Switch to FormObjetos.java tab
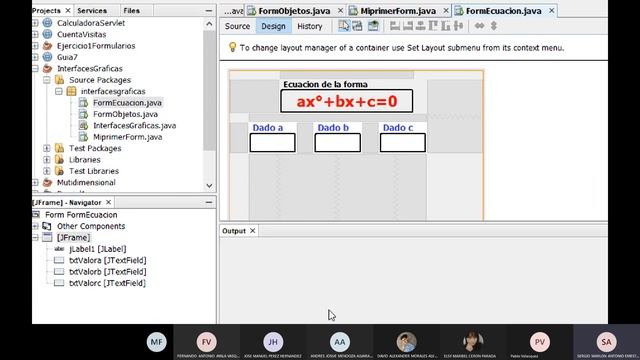This screenshot has width=640, height=360. click(x=294, y=11)
